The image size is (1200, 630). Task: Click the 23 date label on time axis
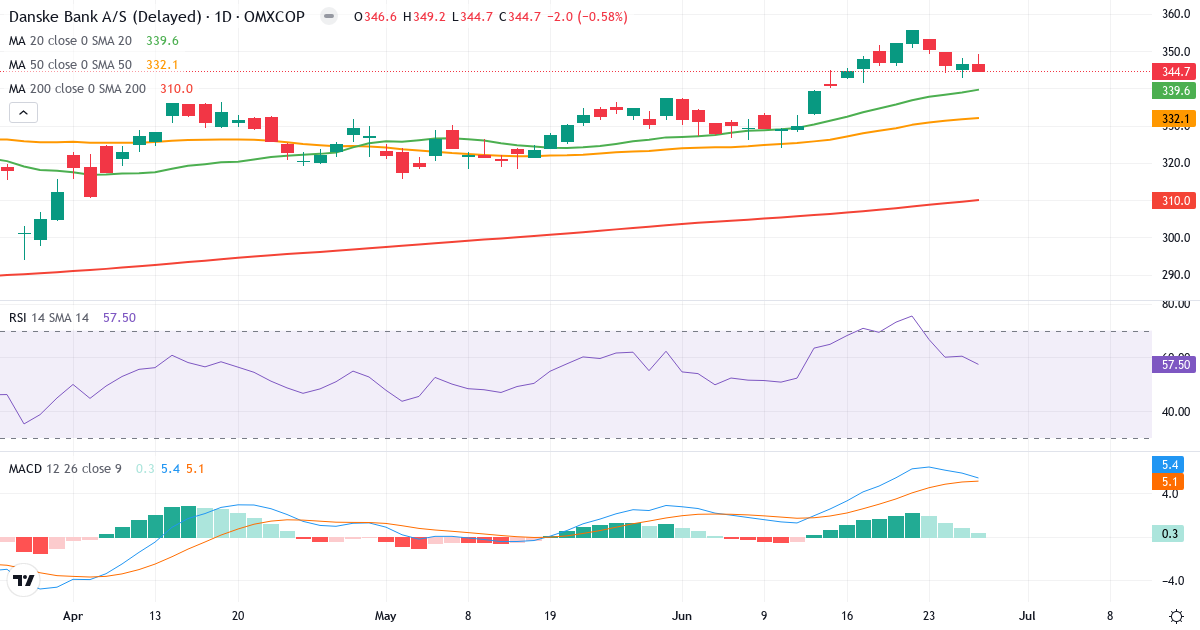pos(929,617)
